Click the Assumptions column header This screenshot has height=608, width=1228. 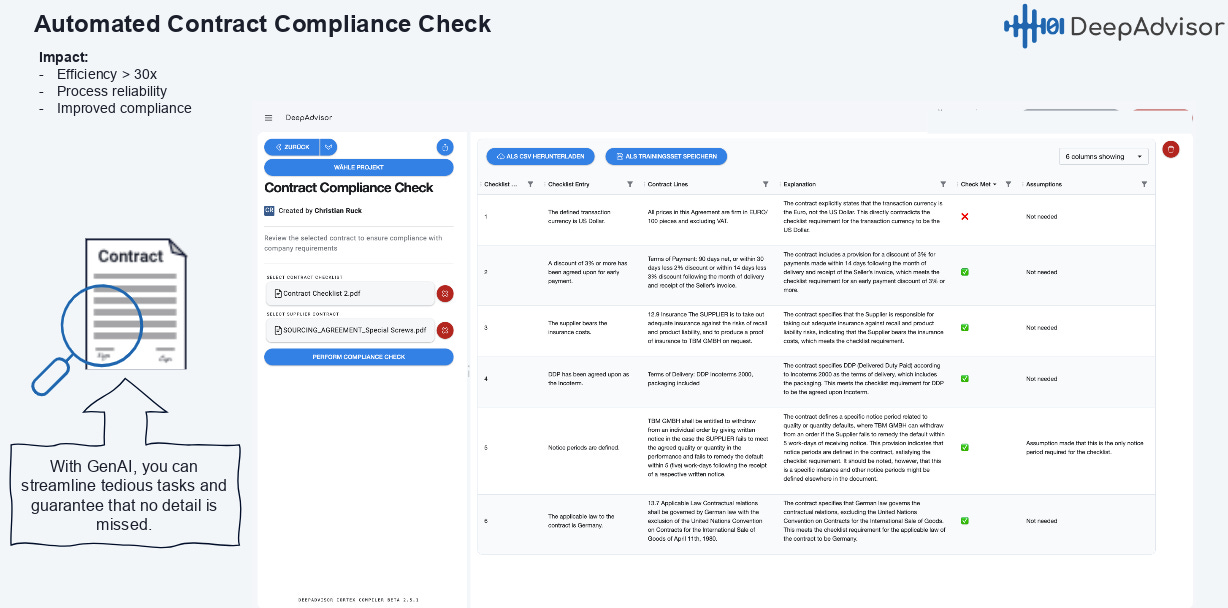click(x=1044, y=184)
